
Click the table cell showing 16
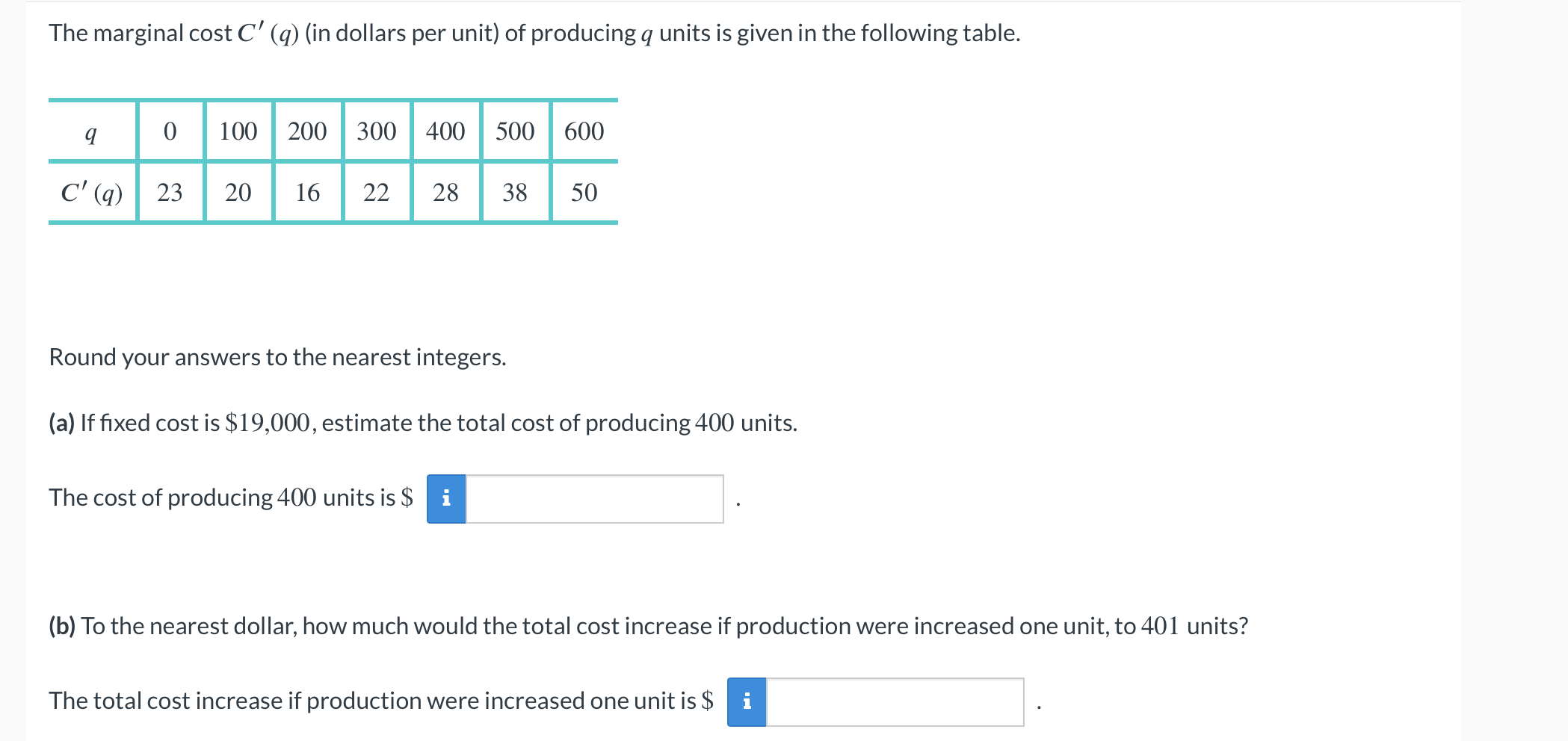pyautogui.click(x=307, y=193)
